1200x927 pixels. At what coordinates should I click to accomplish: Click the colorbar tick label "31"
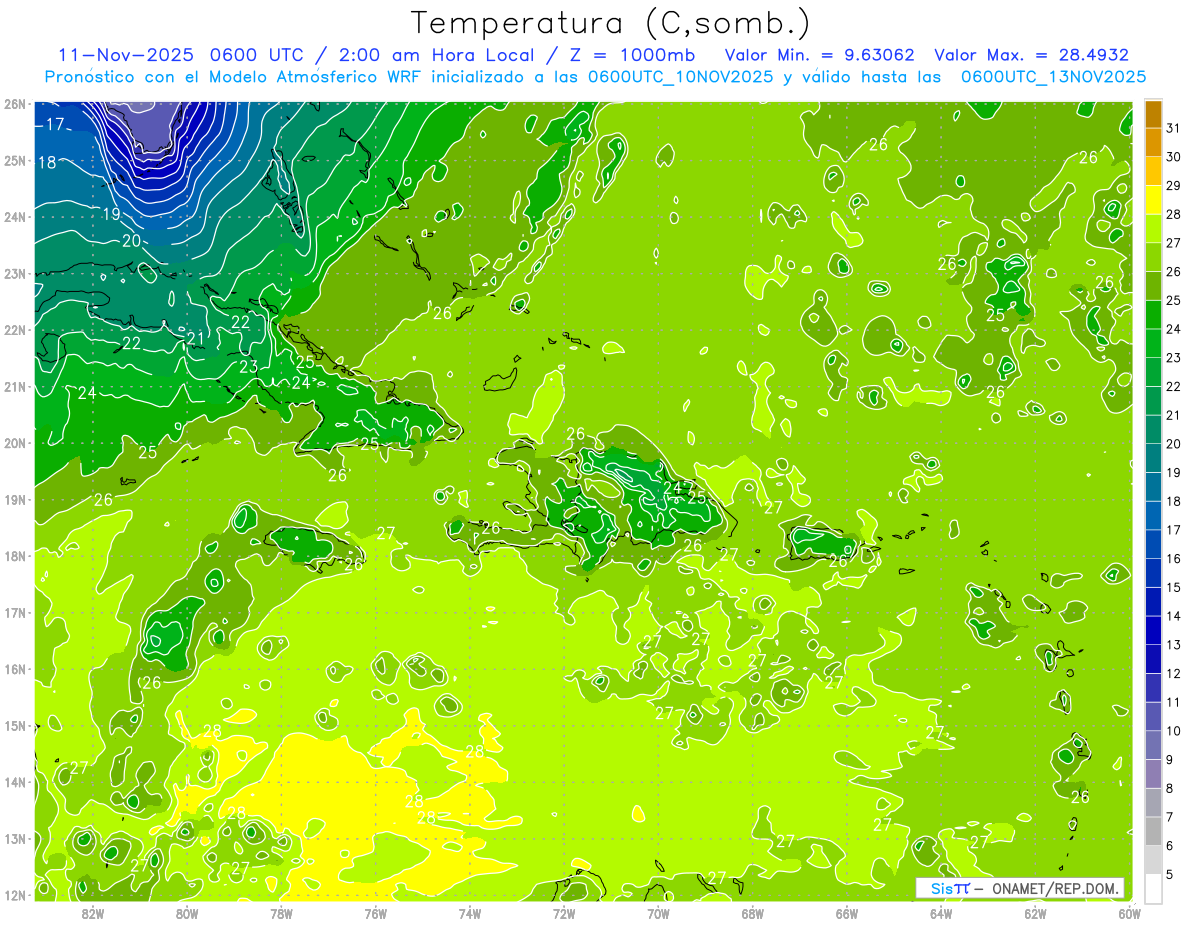point(1174,128)
